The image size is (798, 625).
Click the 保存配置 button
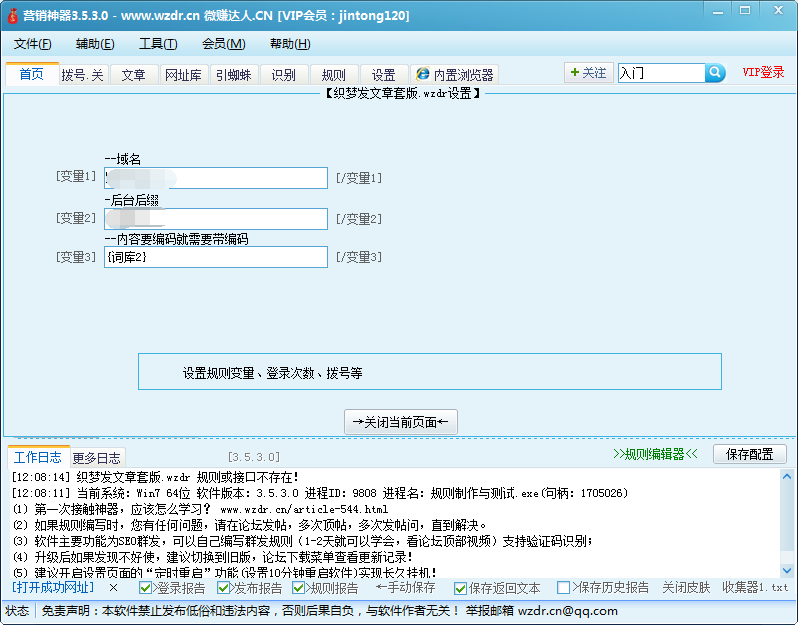point(750,454)
